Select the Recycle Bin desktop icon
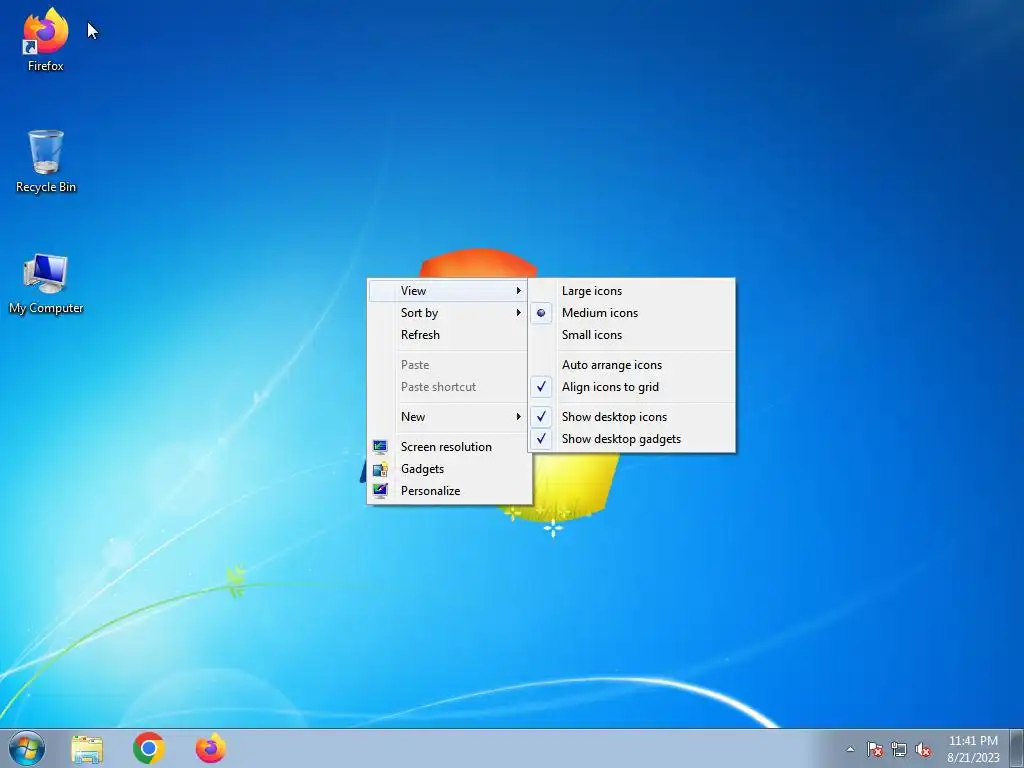 (46, 161)
